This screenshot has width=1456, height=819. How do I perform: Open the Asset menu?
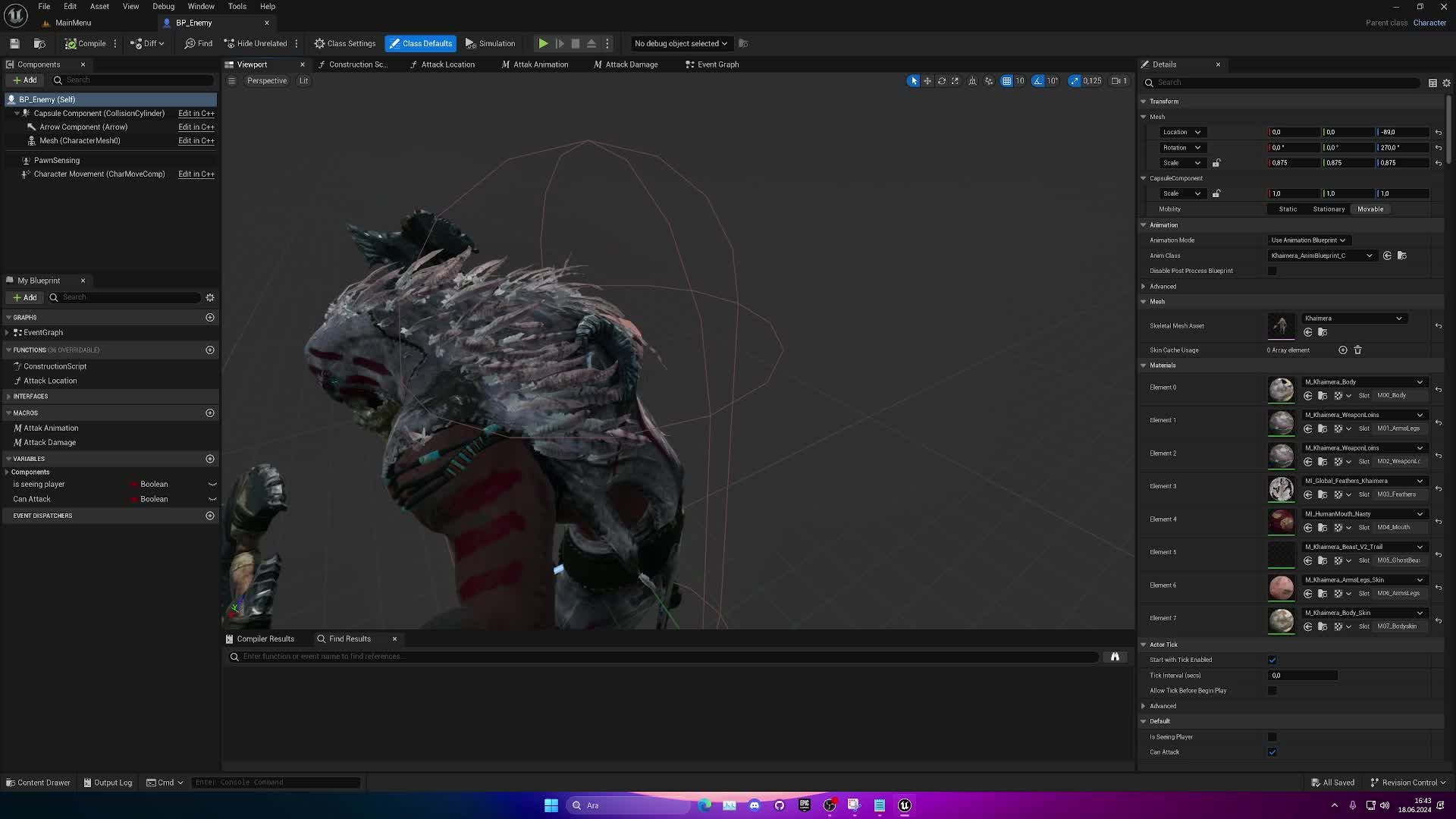click(x=99, y=6)
